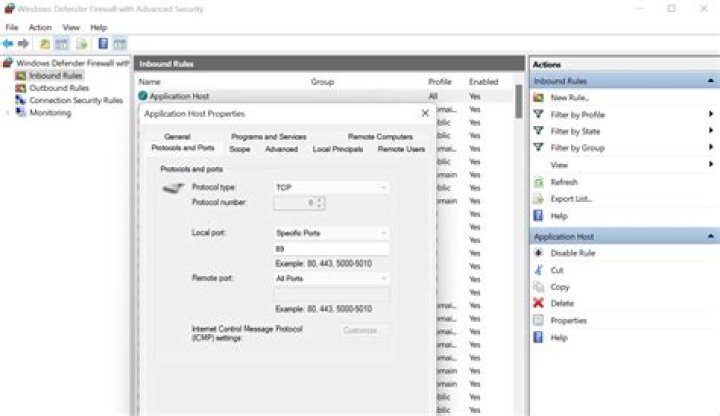Click the Export List toolbar icon

point(82,44)
